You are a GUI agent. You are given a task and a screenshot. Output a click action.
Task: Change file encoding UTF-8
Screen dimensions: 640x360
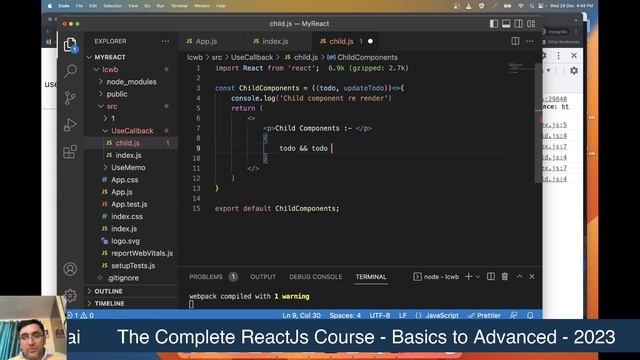[x=380, y=315]
